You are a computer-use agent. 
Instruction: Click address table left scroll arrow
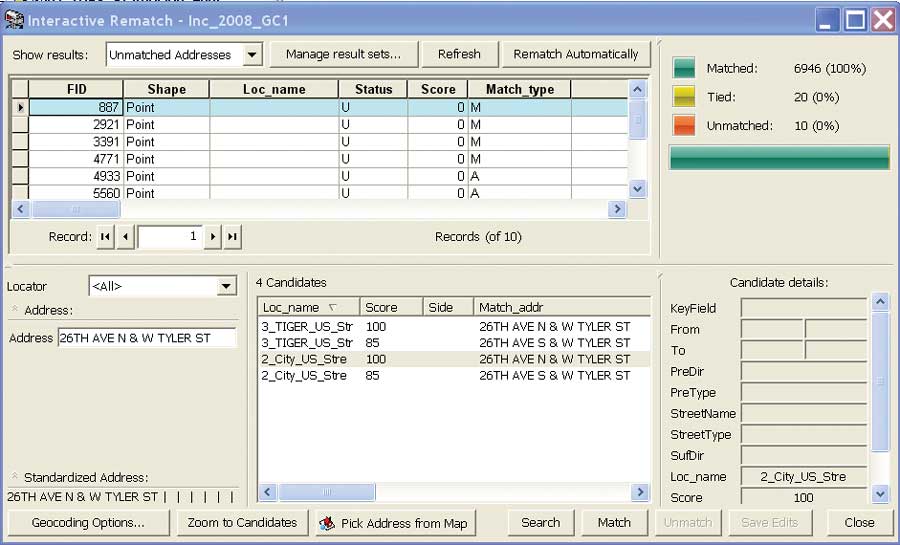click(21, 209)
